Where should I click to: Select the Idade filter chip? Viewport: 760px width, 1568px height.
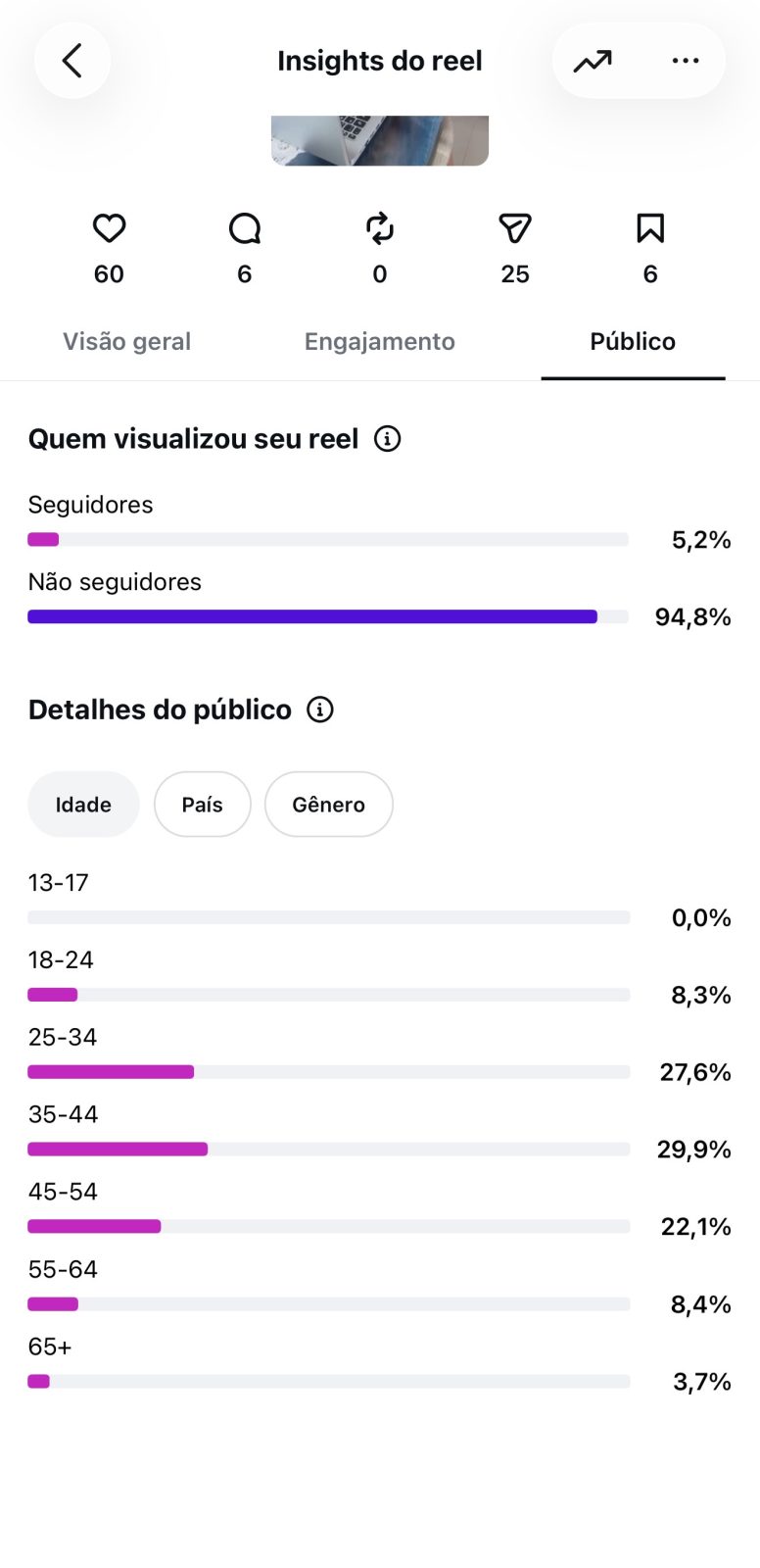[x=83, y=805]
